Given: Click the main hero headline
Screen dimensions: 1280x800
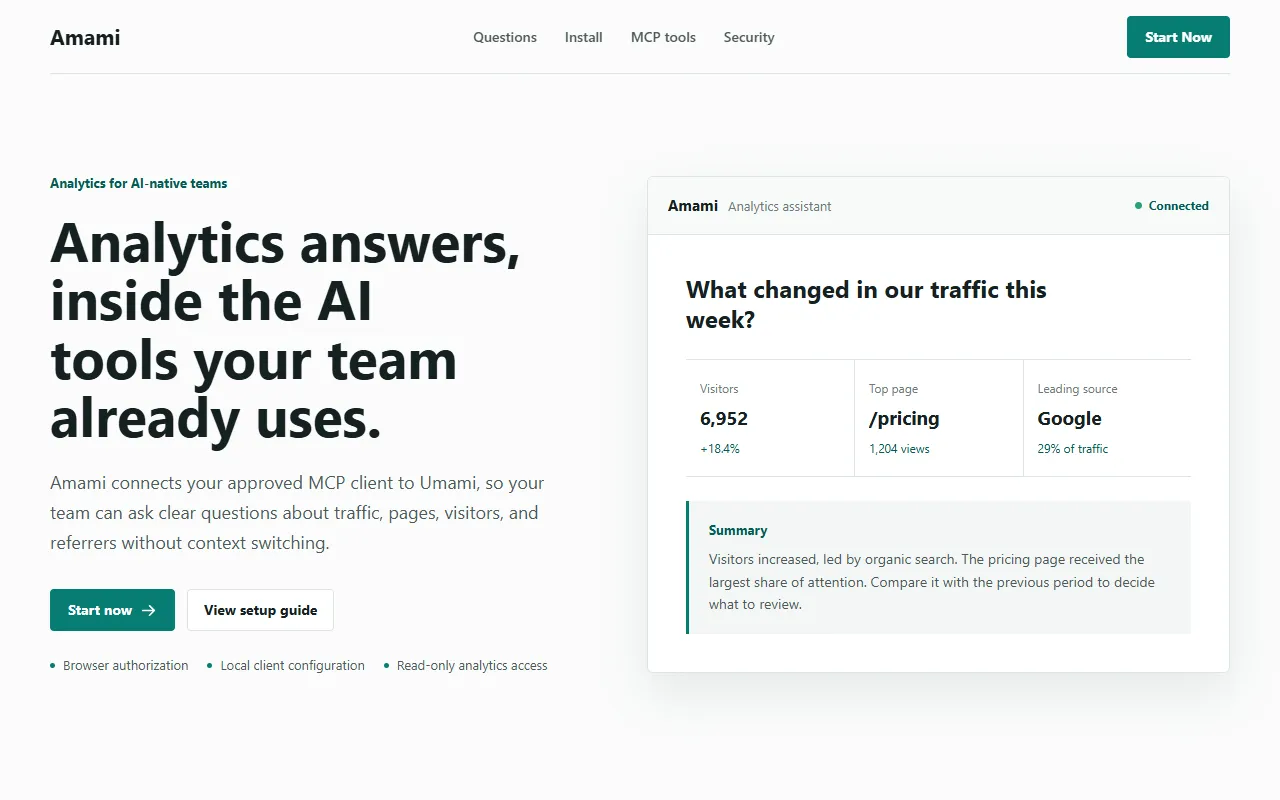Looking at the screenshot, I should pyautogui.click(x=285, y=330).
